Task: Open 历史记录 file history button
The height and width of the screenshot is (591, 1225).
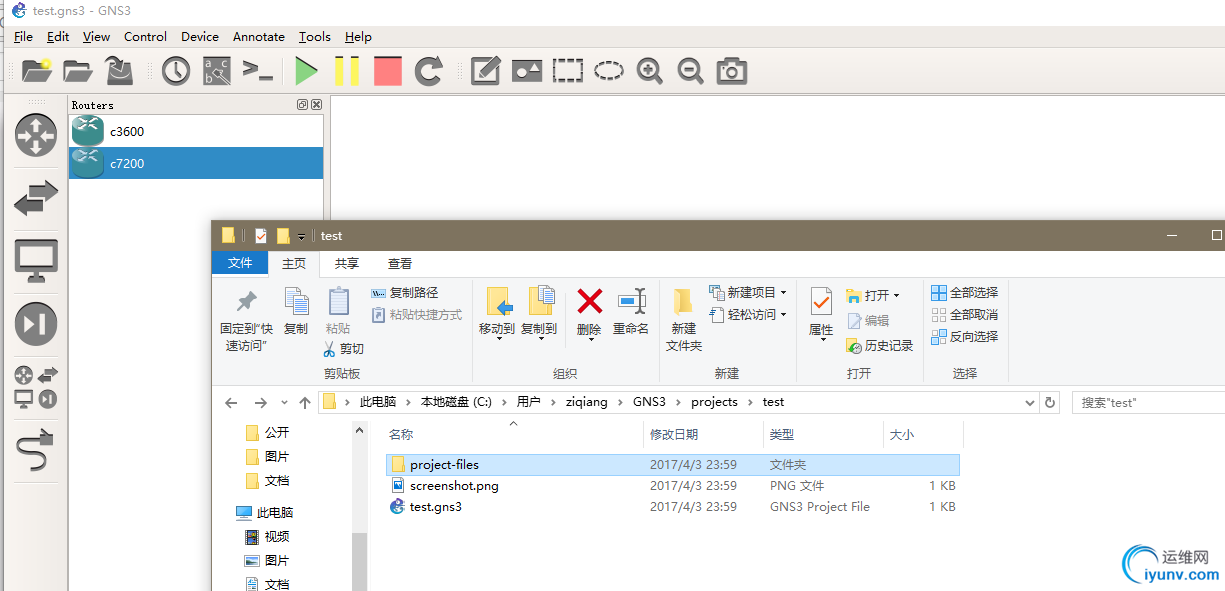Action: [880, 345]
